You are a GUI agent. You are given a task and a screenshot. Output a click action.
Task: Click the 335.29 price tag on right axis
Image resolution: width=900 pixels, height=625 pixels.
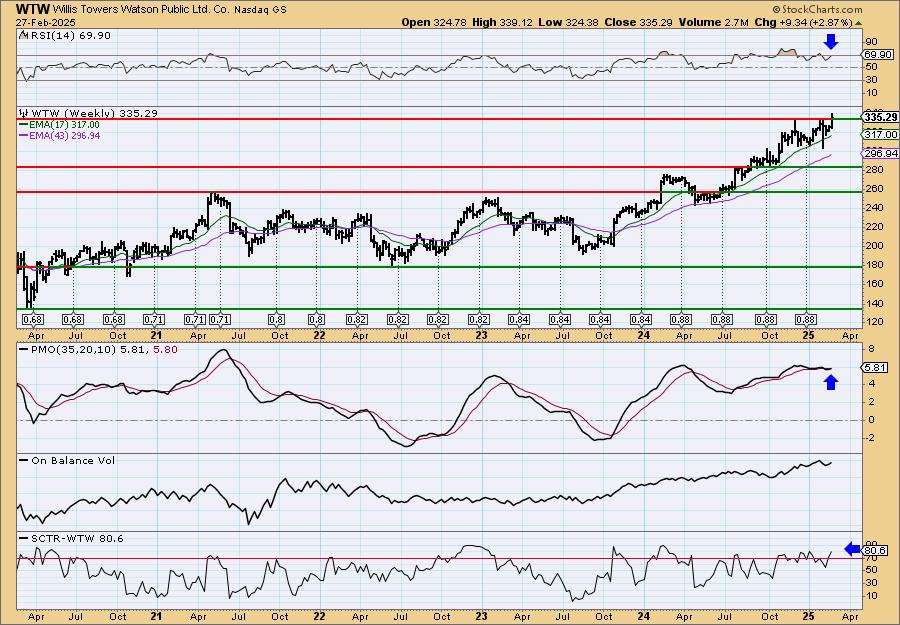[x=879, y=117]
